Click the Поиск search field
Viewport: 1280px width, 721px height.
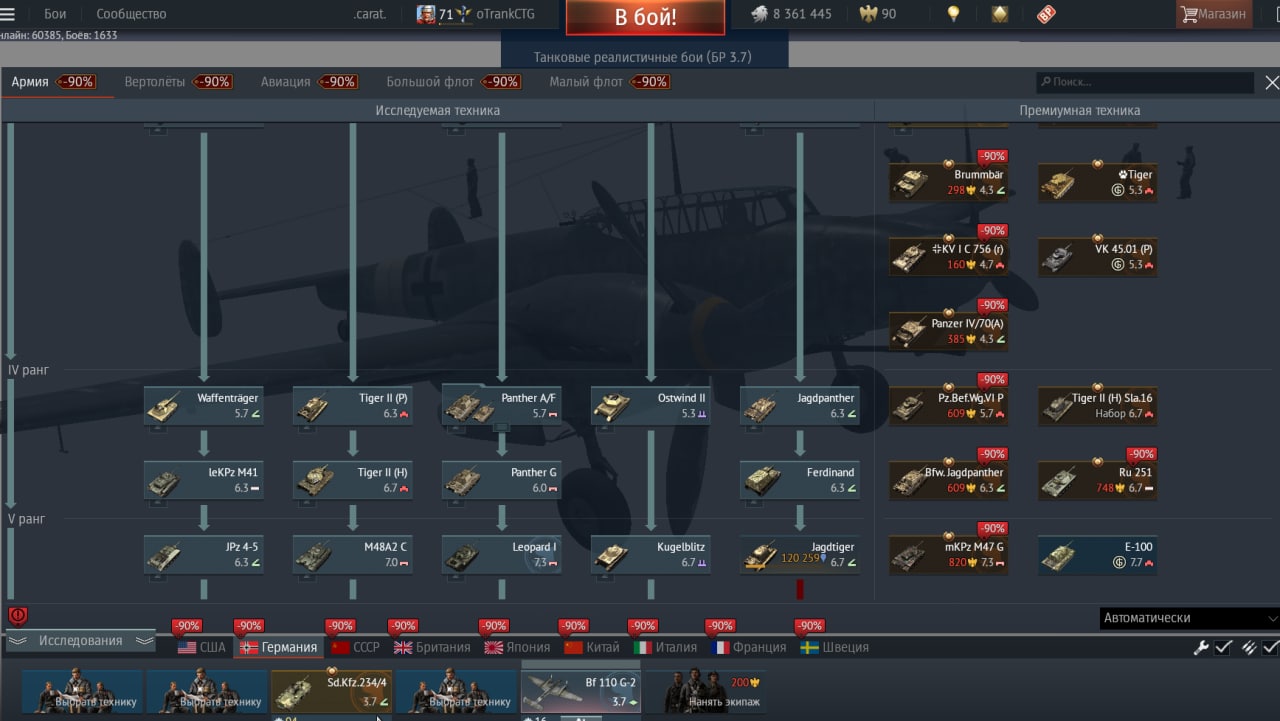pos(1145,82)
